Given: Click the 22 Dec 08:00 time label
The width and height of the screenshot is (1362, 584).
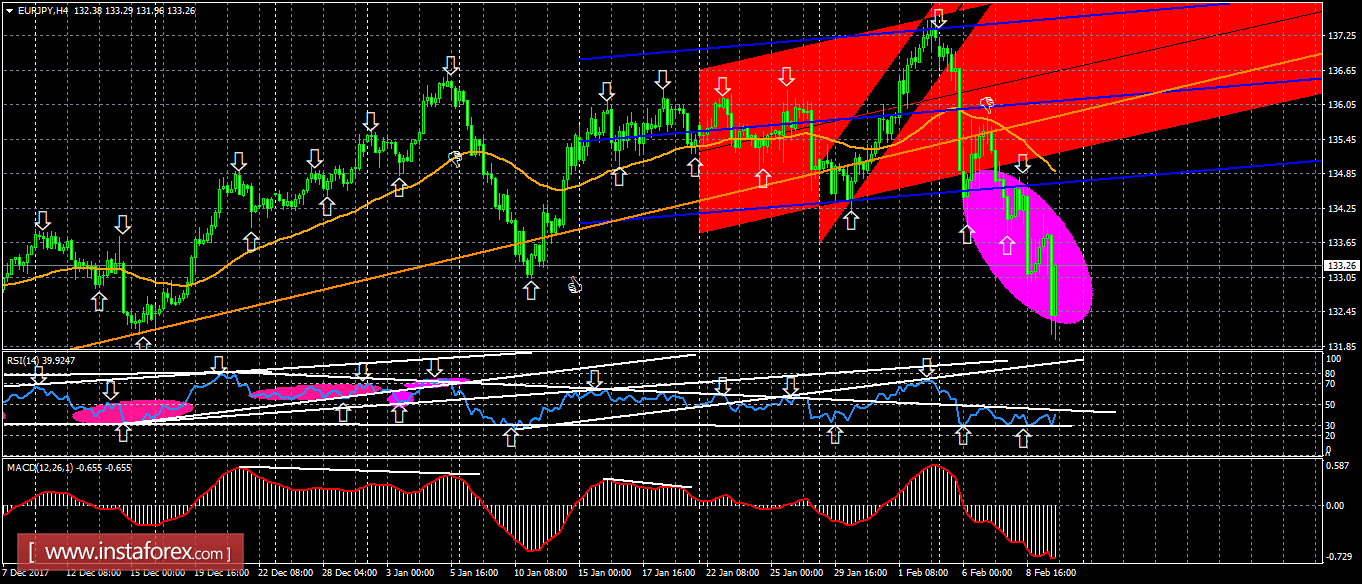Looking at the screenshot, I should pyautogui.click(x=287, y=574).
